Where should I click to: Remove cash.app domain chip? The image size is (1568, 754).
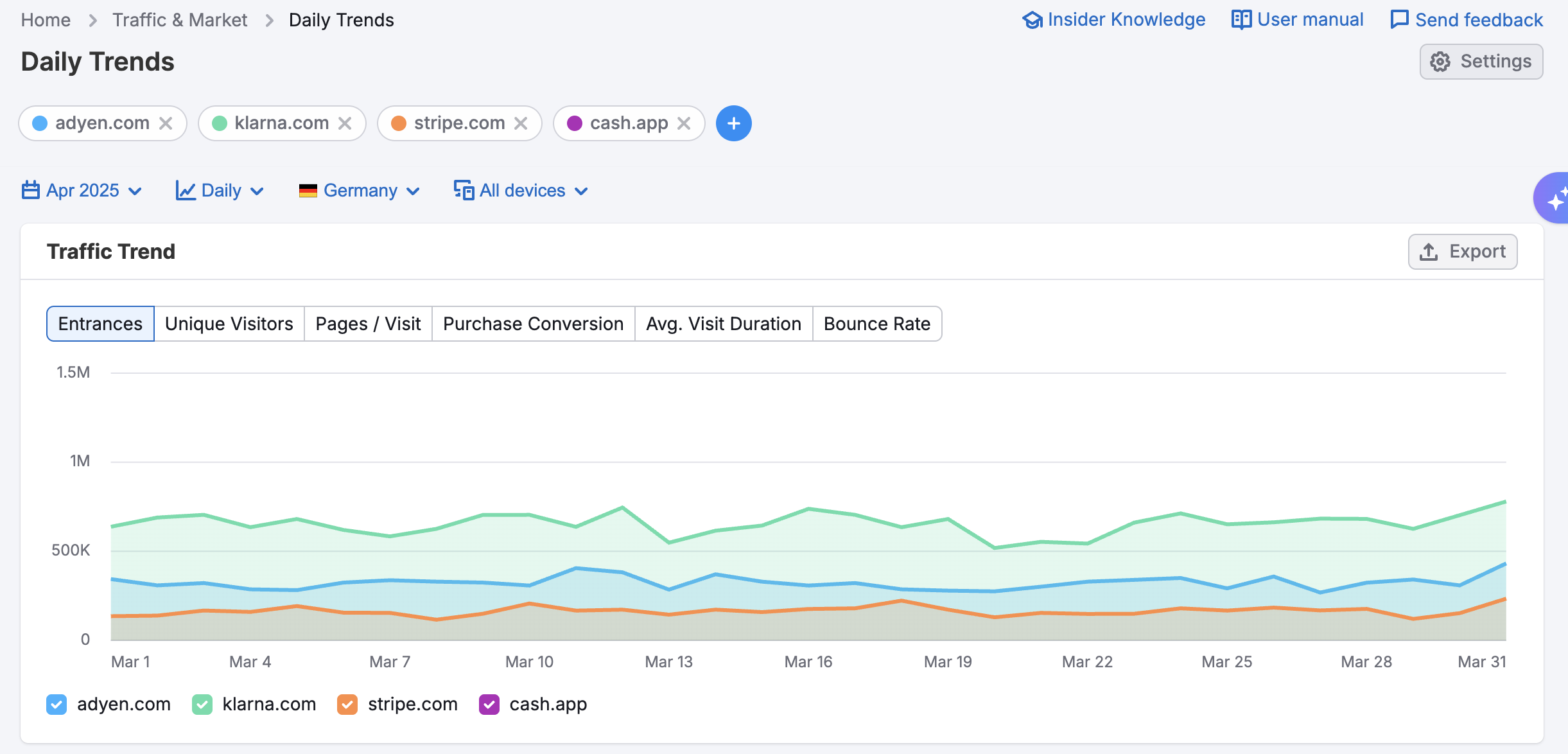(684, 123)
